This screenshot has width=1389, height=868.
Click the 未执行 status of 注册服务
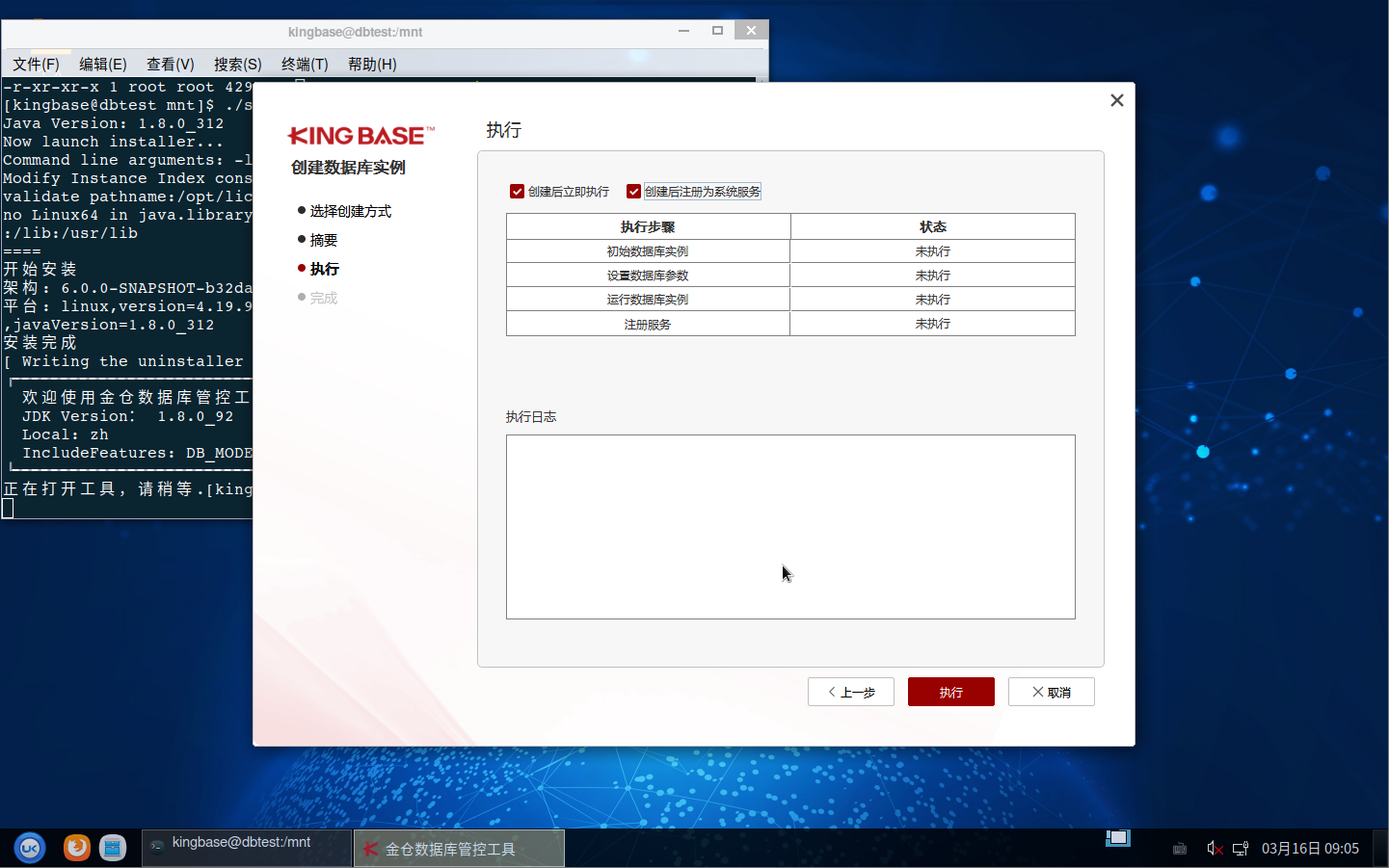(x=933, y=324)
